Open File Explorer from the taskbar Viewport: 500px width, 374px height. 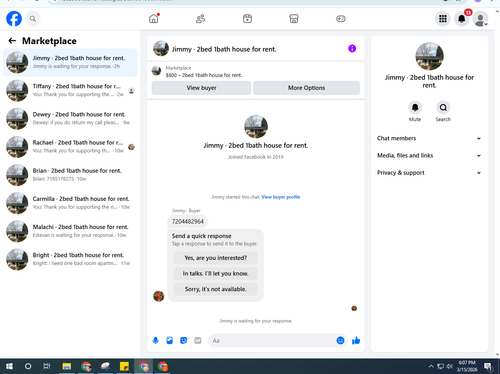coord(67,367)
